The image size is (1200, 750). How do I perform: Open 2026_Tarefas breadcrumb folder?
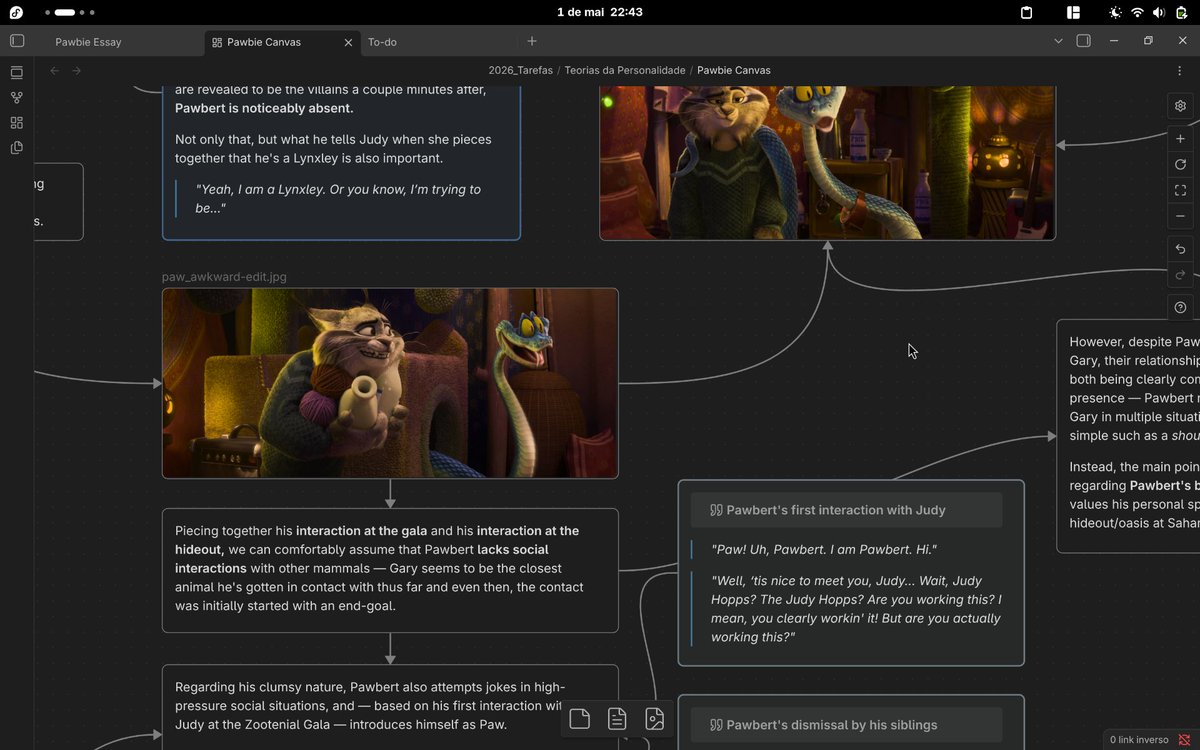tap(520, 70)
